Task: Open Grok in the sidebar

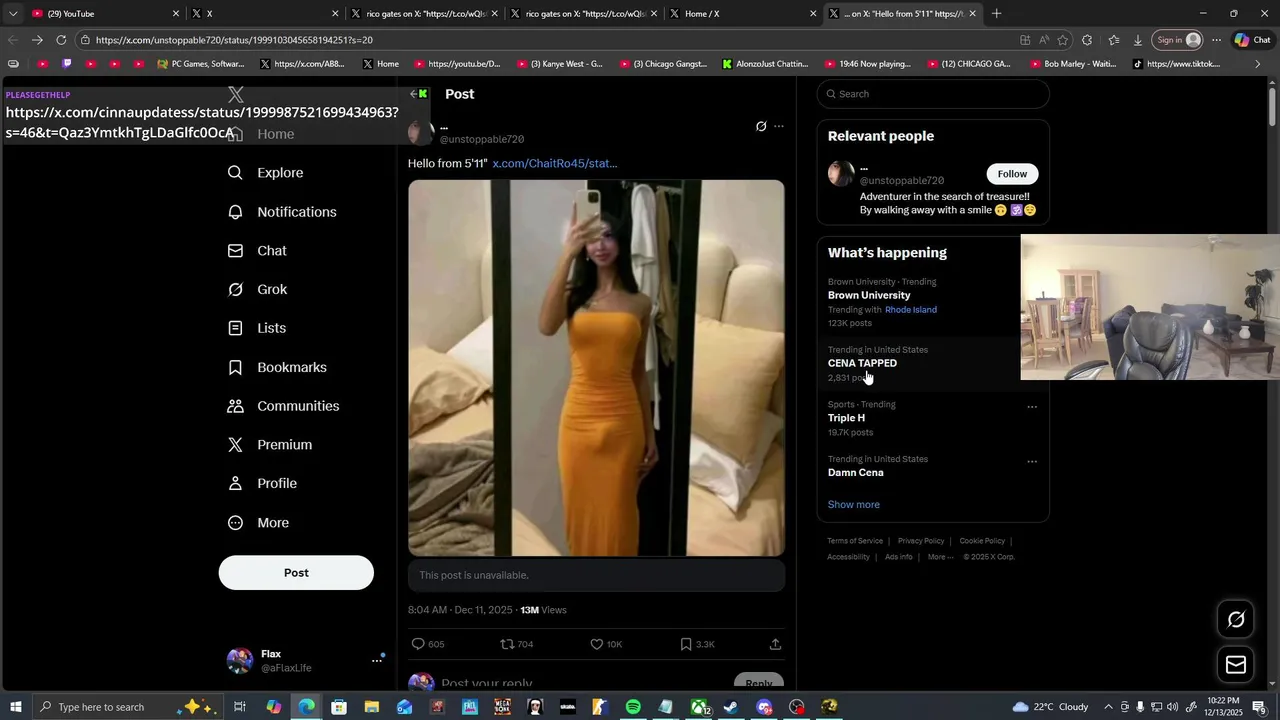Action: click(x=257, y=290)
